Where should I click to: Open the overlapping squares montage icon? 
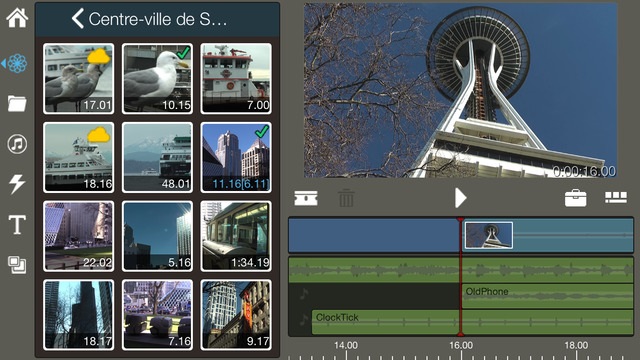(x=17, y=265)
